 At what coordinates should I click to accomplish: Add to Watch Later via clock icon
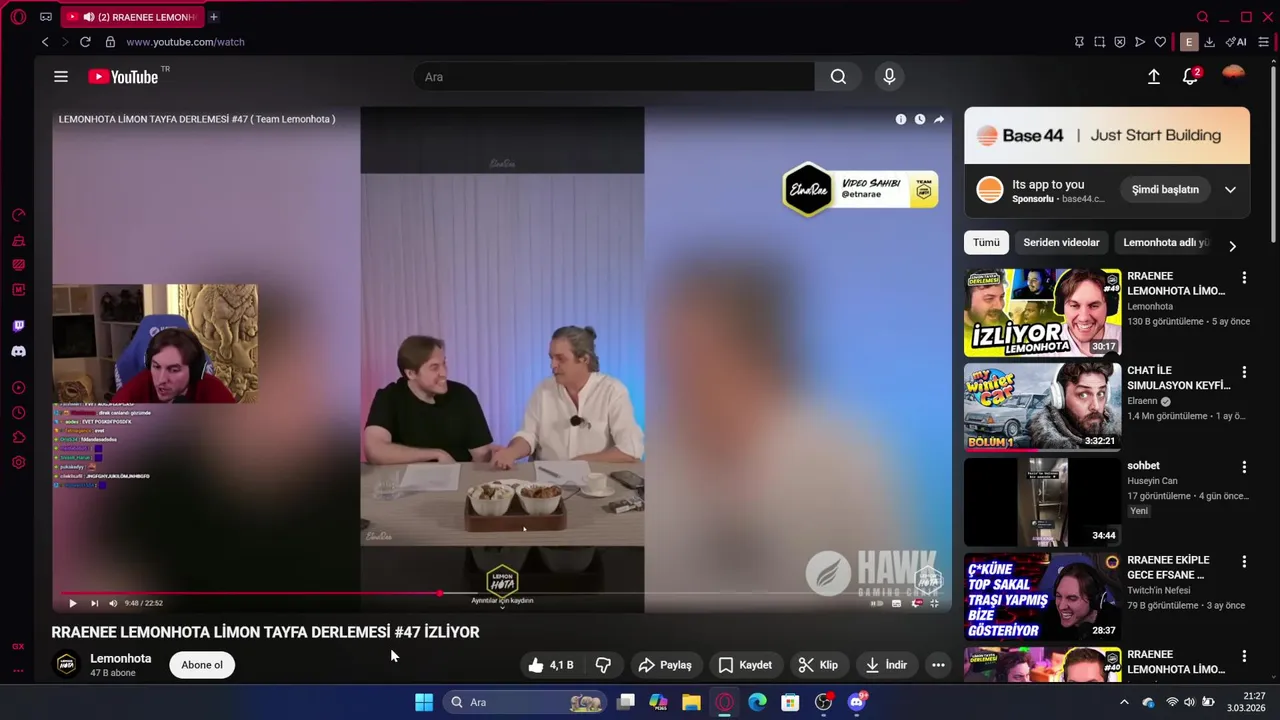click(x=920, y=119)
